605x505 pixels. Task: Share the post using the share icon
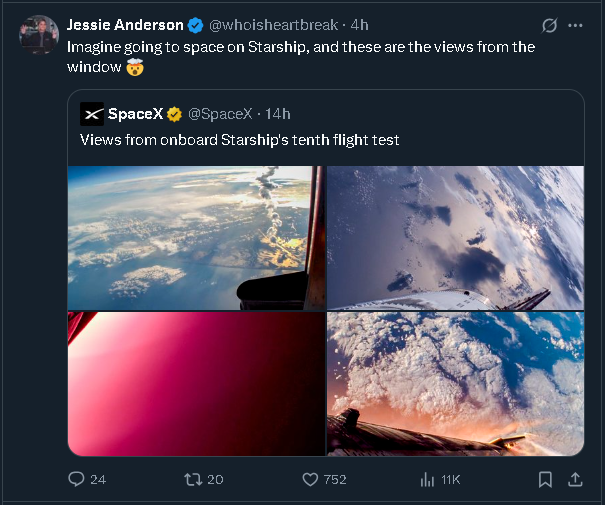[575, 479]
